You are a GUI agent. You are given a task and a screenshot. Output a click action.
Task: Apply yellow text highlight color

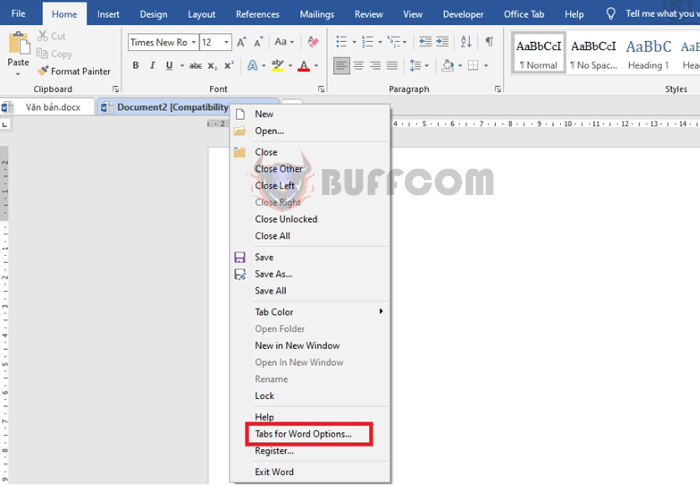278,66
